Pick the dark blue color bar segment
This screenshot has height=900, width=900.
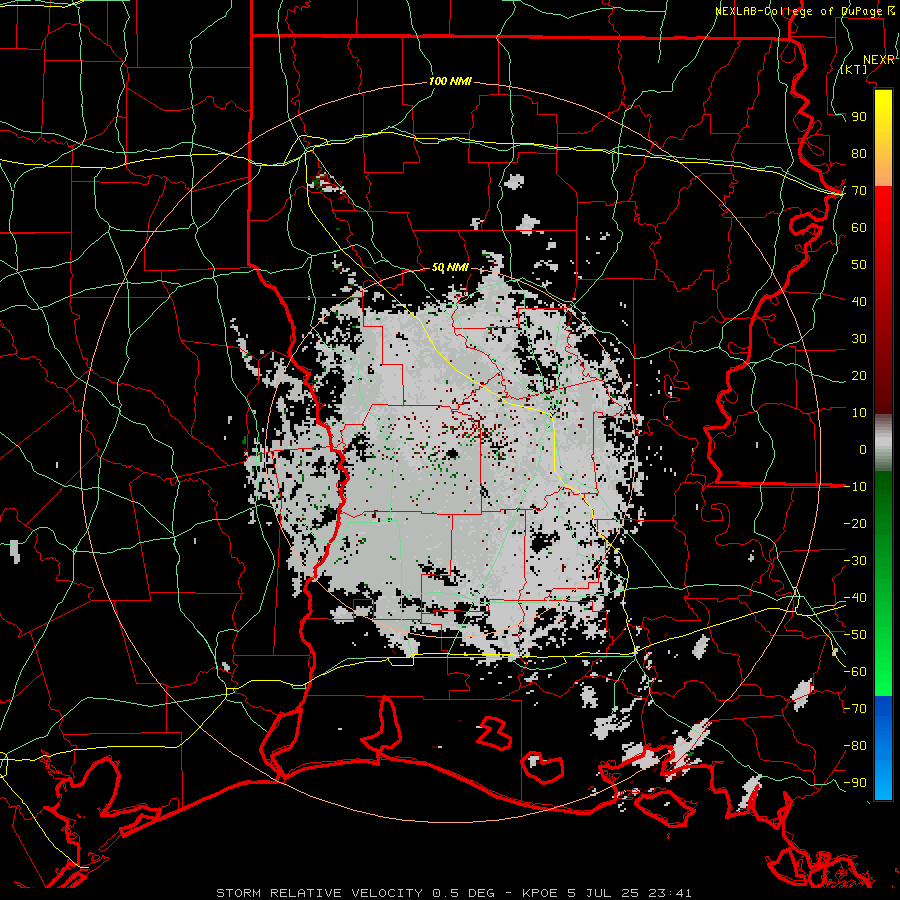883,715
